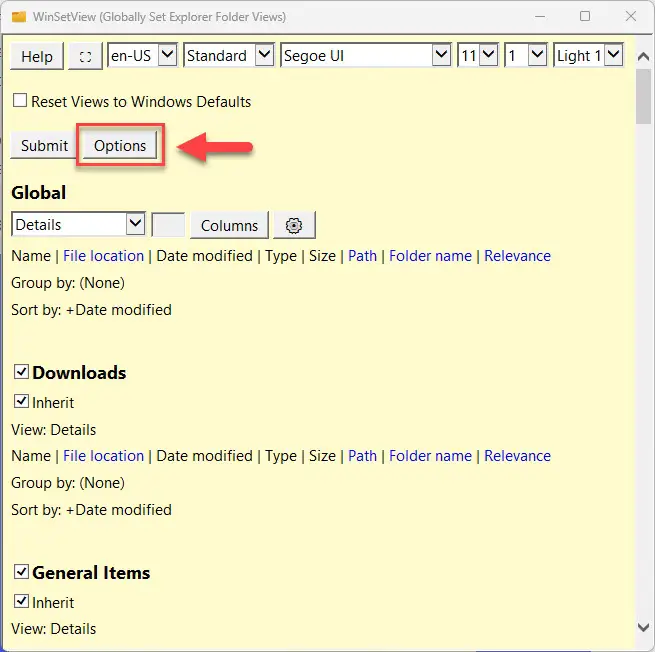Uncheck the General Items checkbox
Viewport: 655px width, 652px height.
coord(21,571)
